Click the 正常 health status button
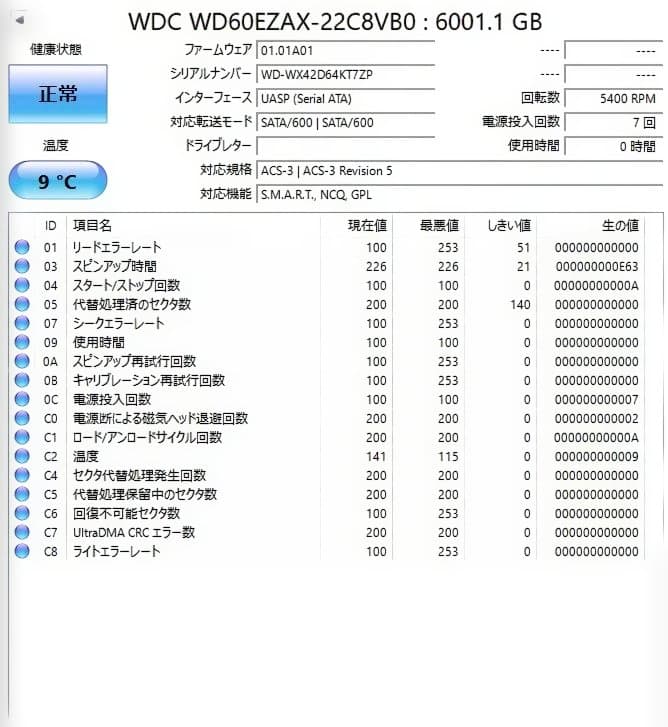The image size is (668, 727). [58, 94]
